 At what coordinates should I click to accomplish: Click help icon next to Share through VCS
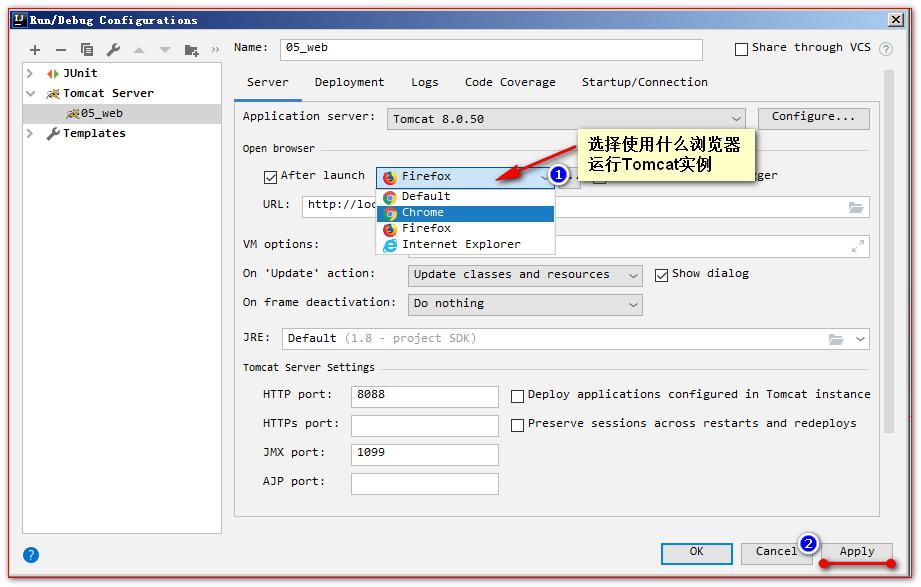(886, 49)
